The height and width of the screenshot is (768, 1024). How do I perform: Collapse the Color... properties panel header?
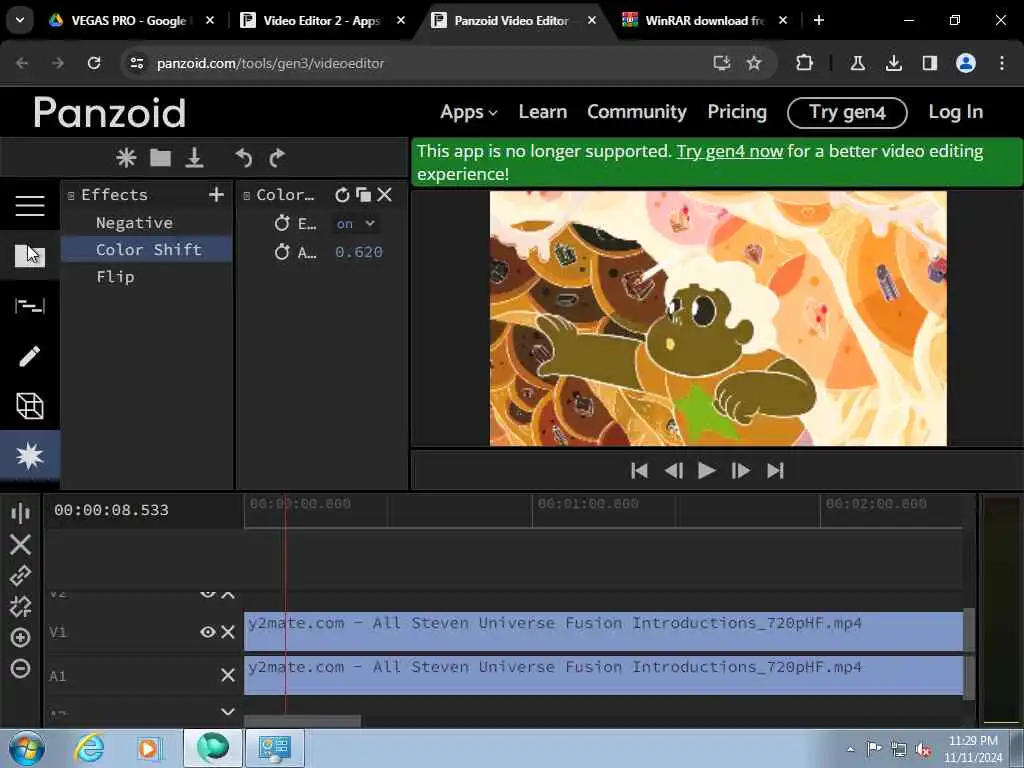[x=246, y=195]
